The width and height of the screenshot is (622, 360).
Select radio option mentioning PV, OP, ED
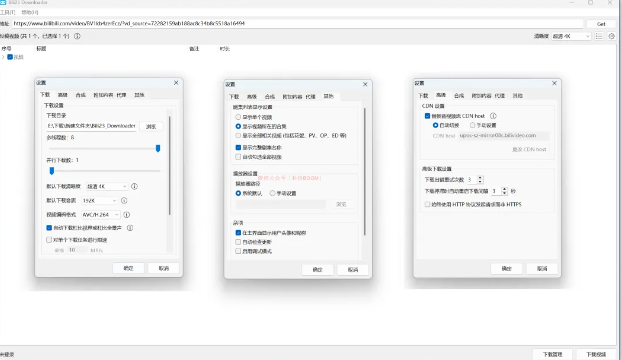[x=238, y=136]
